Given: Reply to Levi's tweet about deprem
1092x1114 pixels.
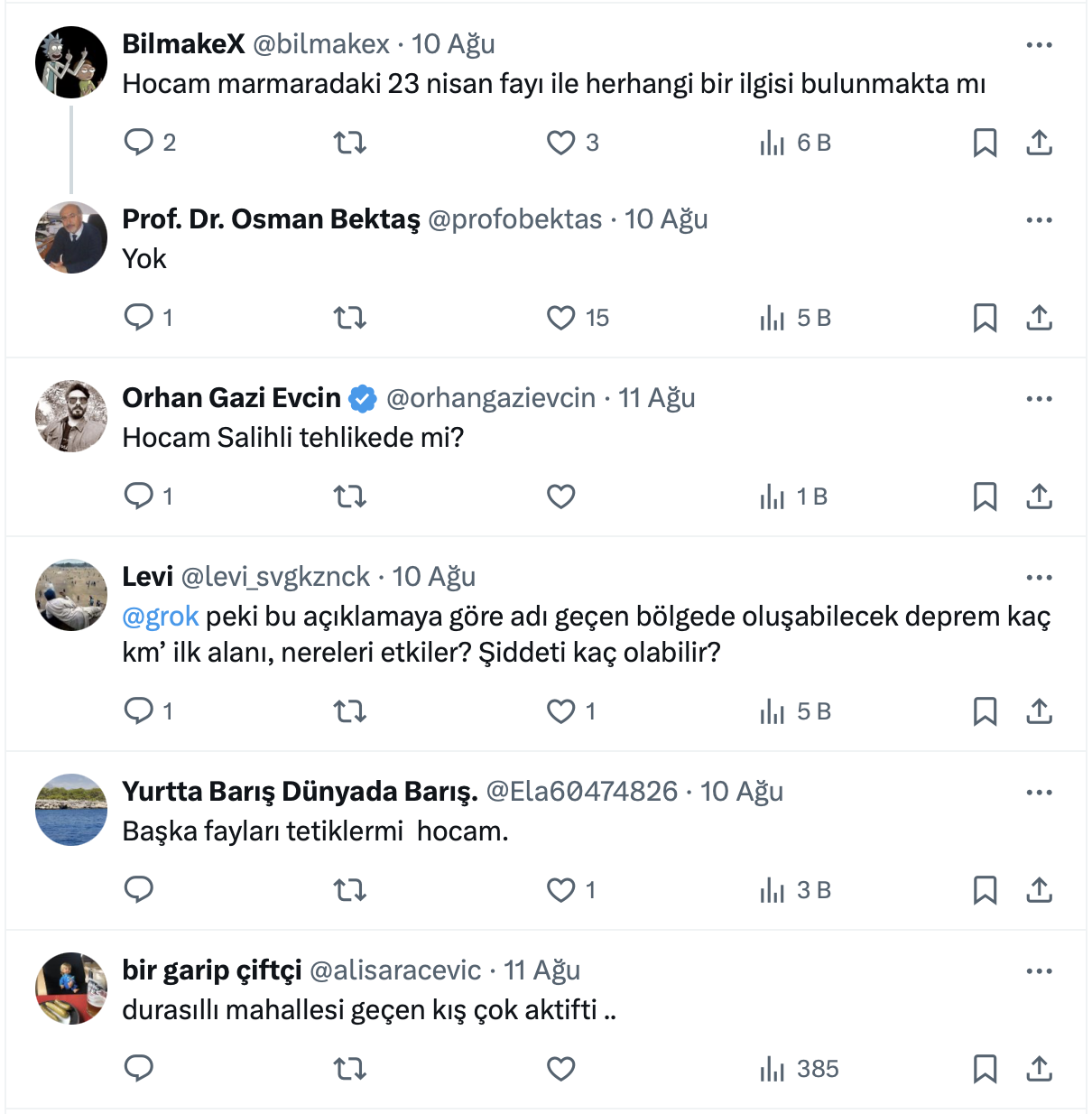Looking at the screenshot, I should click(139, 711).
